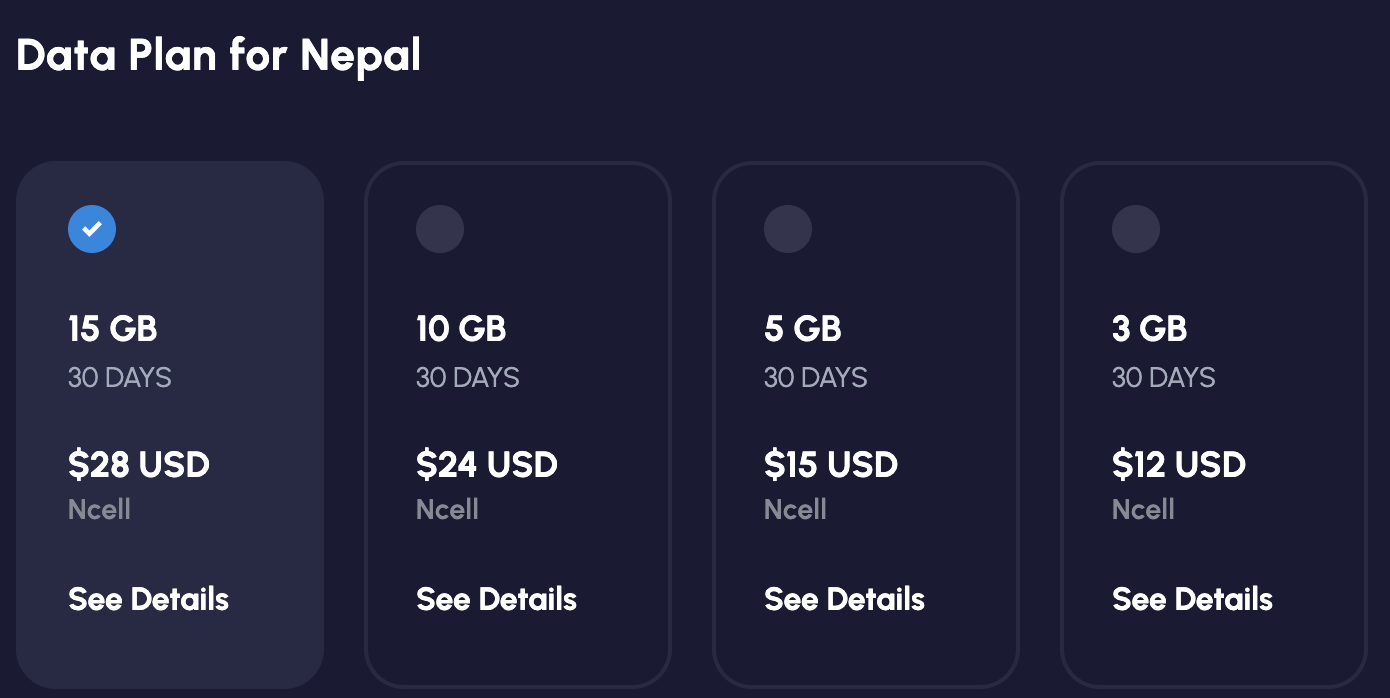The image size is (1390, 698).
Task: Click the Data Plan for Nepal heading
Action: point(218,56)
